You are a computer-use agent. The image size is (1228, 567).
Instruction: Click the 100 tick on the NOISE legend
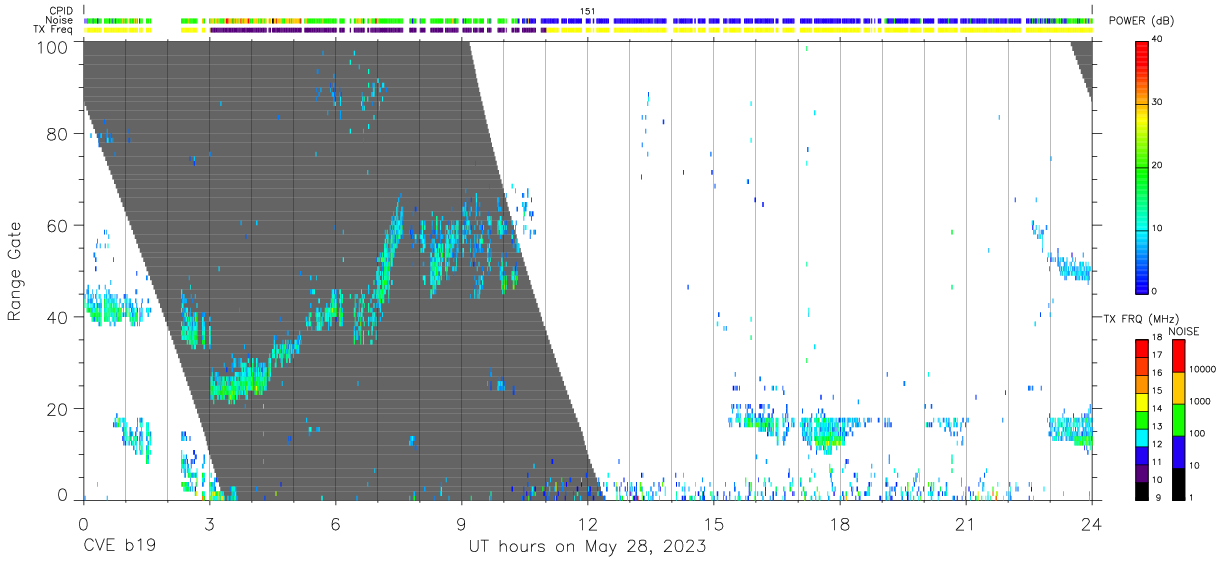coord(1199,433)
